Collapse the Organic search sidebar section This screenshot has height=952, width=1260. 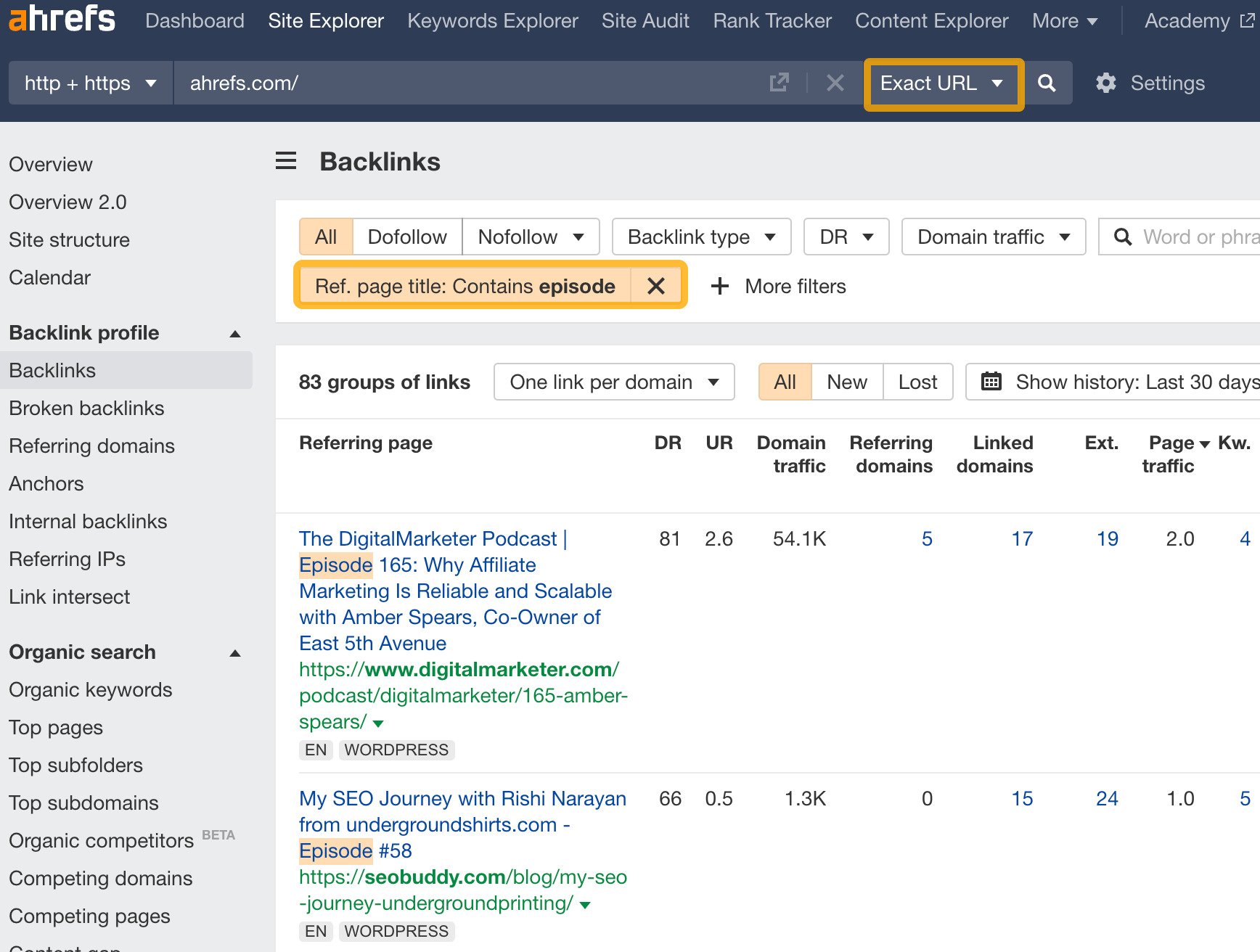[x=235, y=652]
